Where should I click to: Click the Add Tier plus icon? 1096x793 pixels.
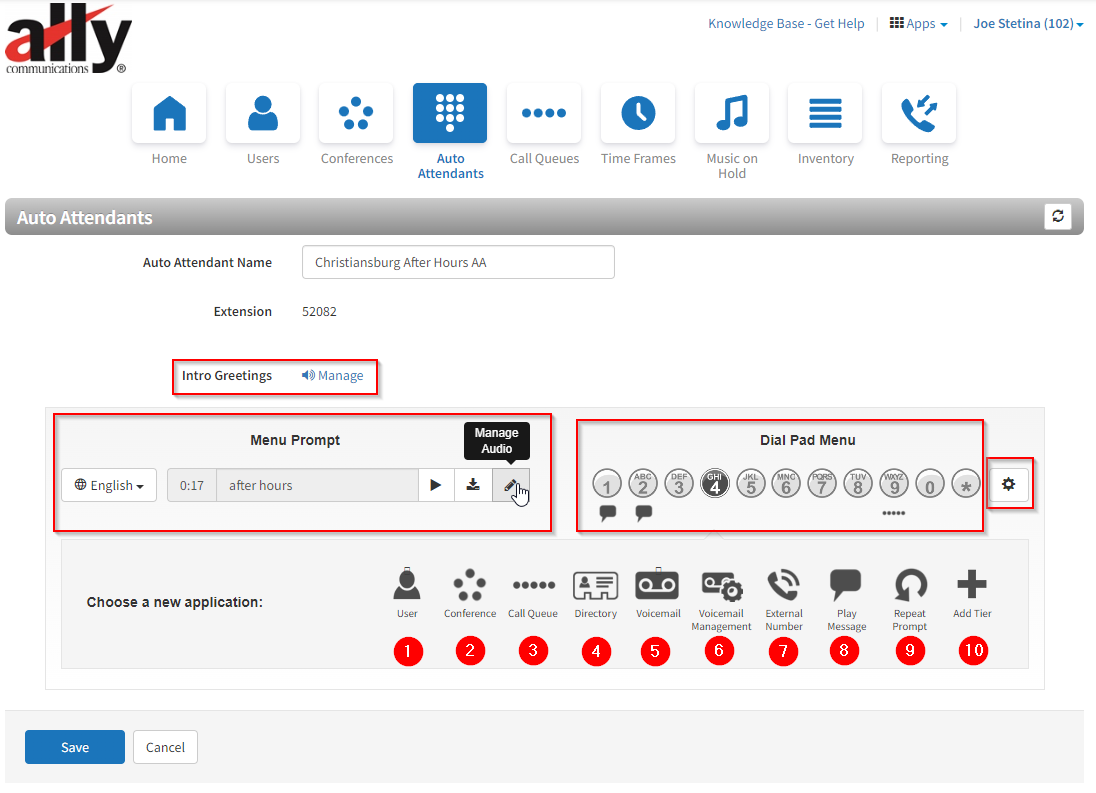[x=972, y=585]
